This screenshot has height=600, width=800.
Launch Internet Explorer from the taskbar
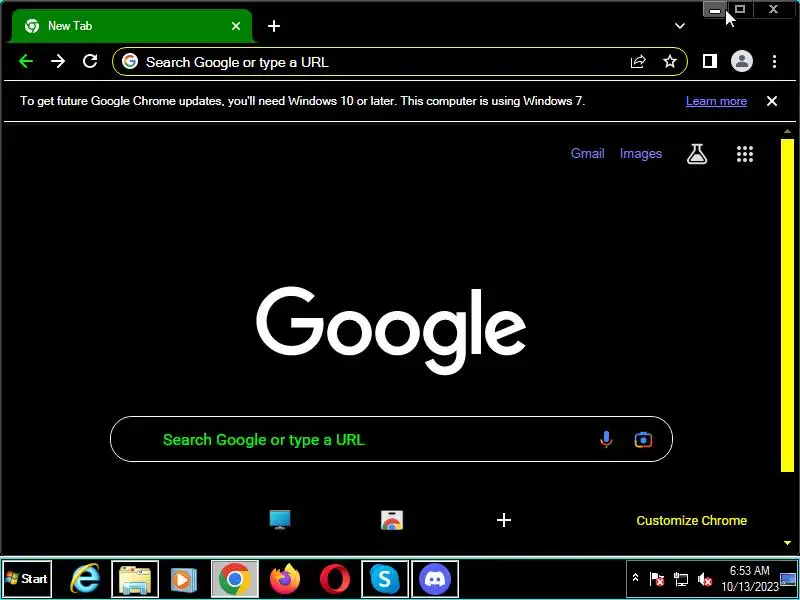pyautogui.click(x=85, y=579)
